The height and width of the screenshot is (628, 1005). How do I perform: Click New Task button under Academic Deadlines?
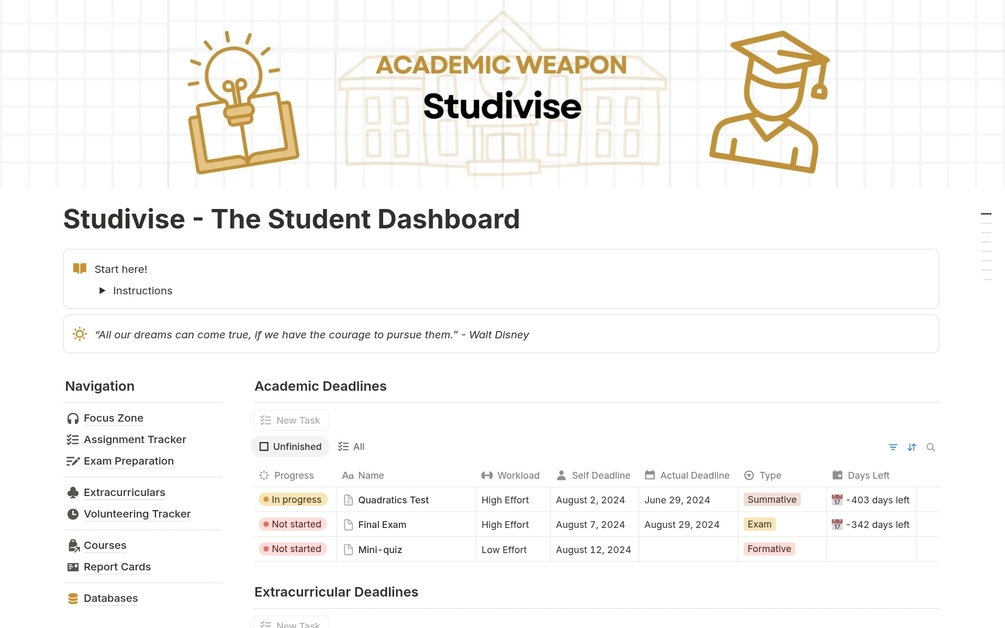[290, 420]
